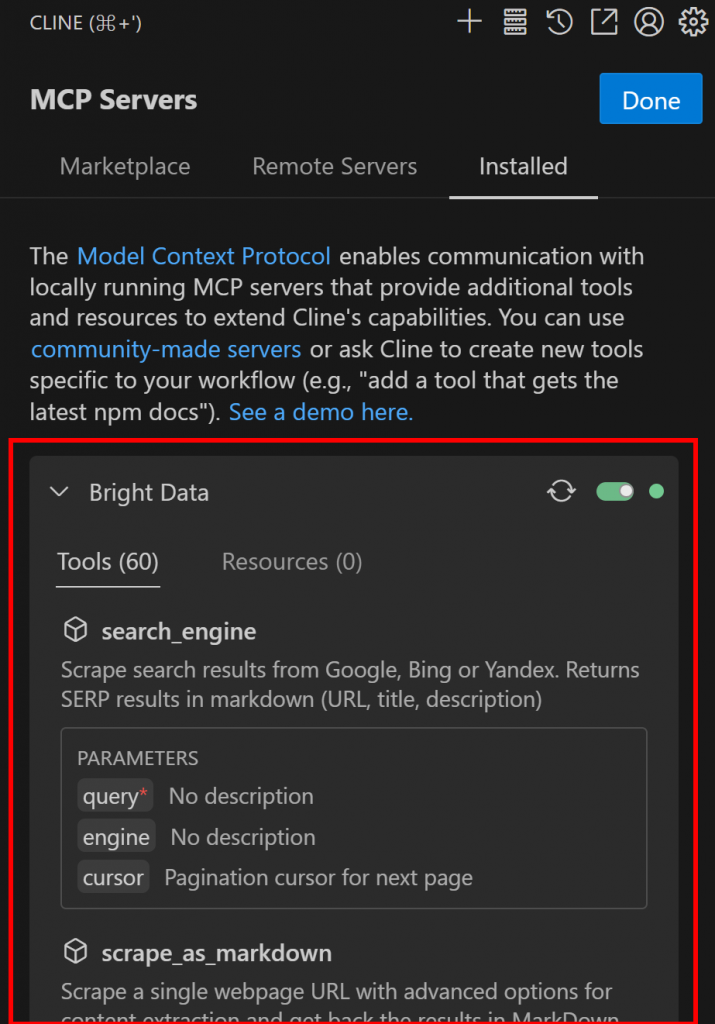Open Cline in a new editor window icon
The image size is (715, 1024).
pyautogui.click(x=604, y=21)
